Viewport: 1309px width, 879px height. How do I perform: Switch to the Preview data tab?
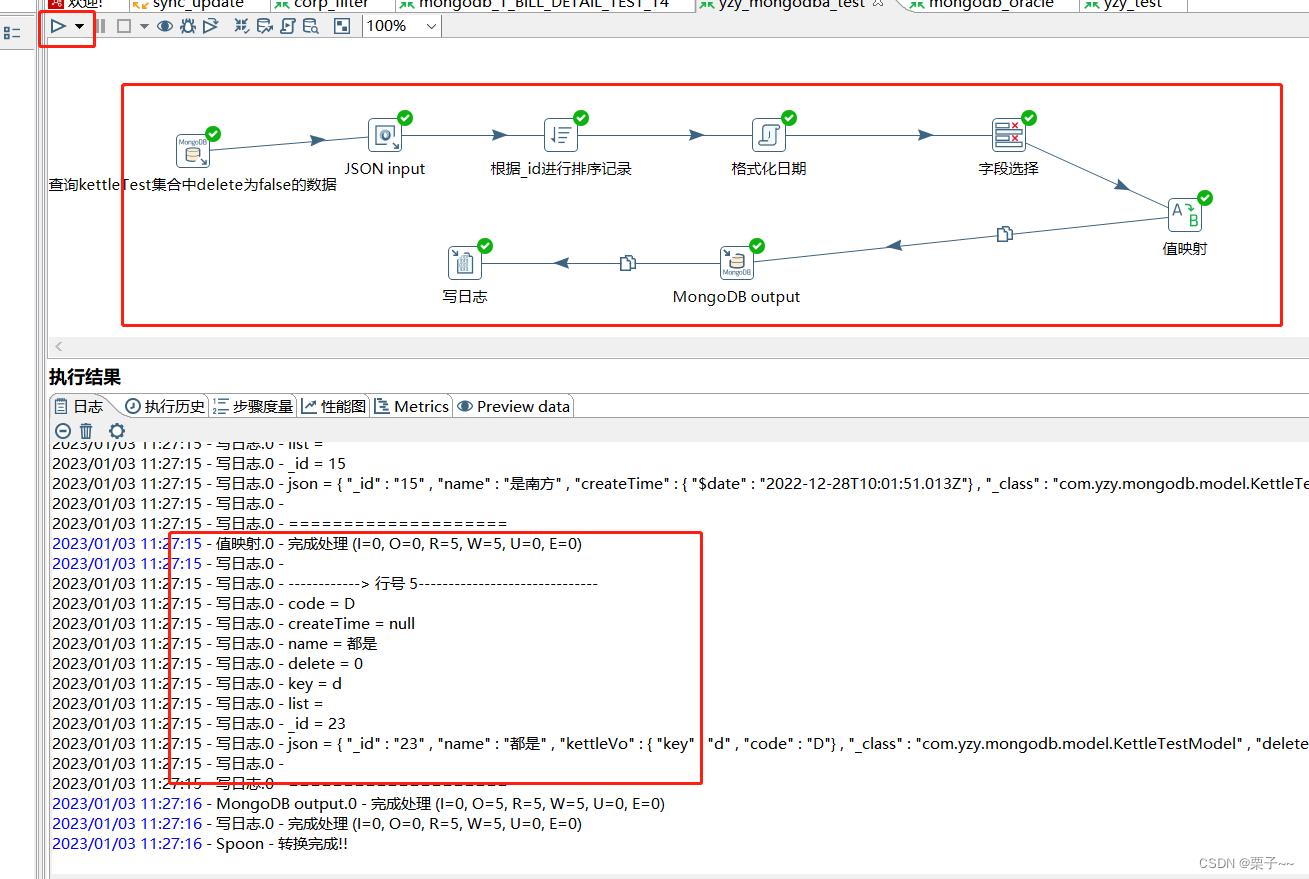[x=513, y=406]
